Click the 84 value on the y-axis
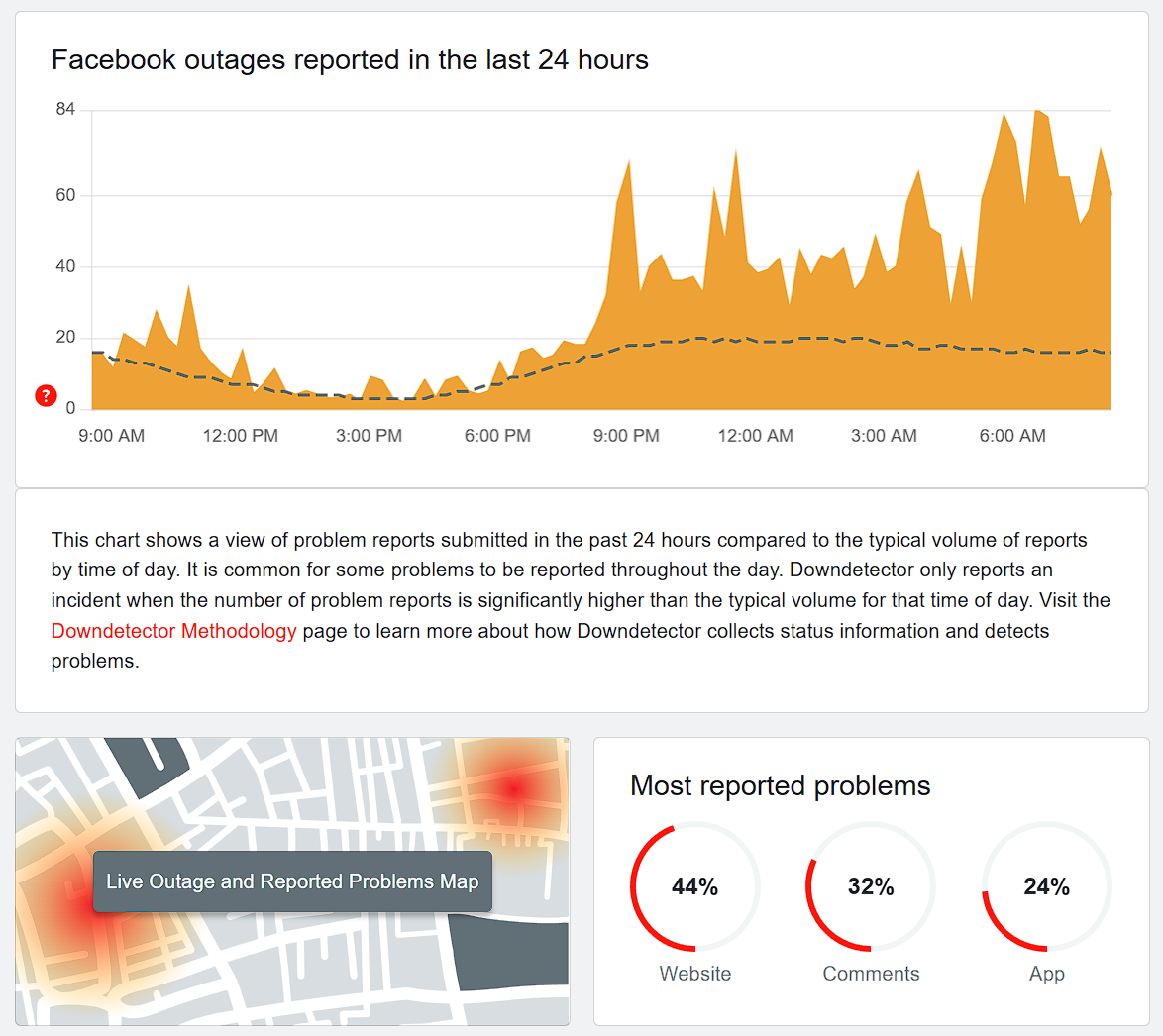 tap(65, 109)
